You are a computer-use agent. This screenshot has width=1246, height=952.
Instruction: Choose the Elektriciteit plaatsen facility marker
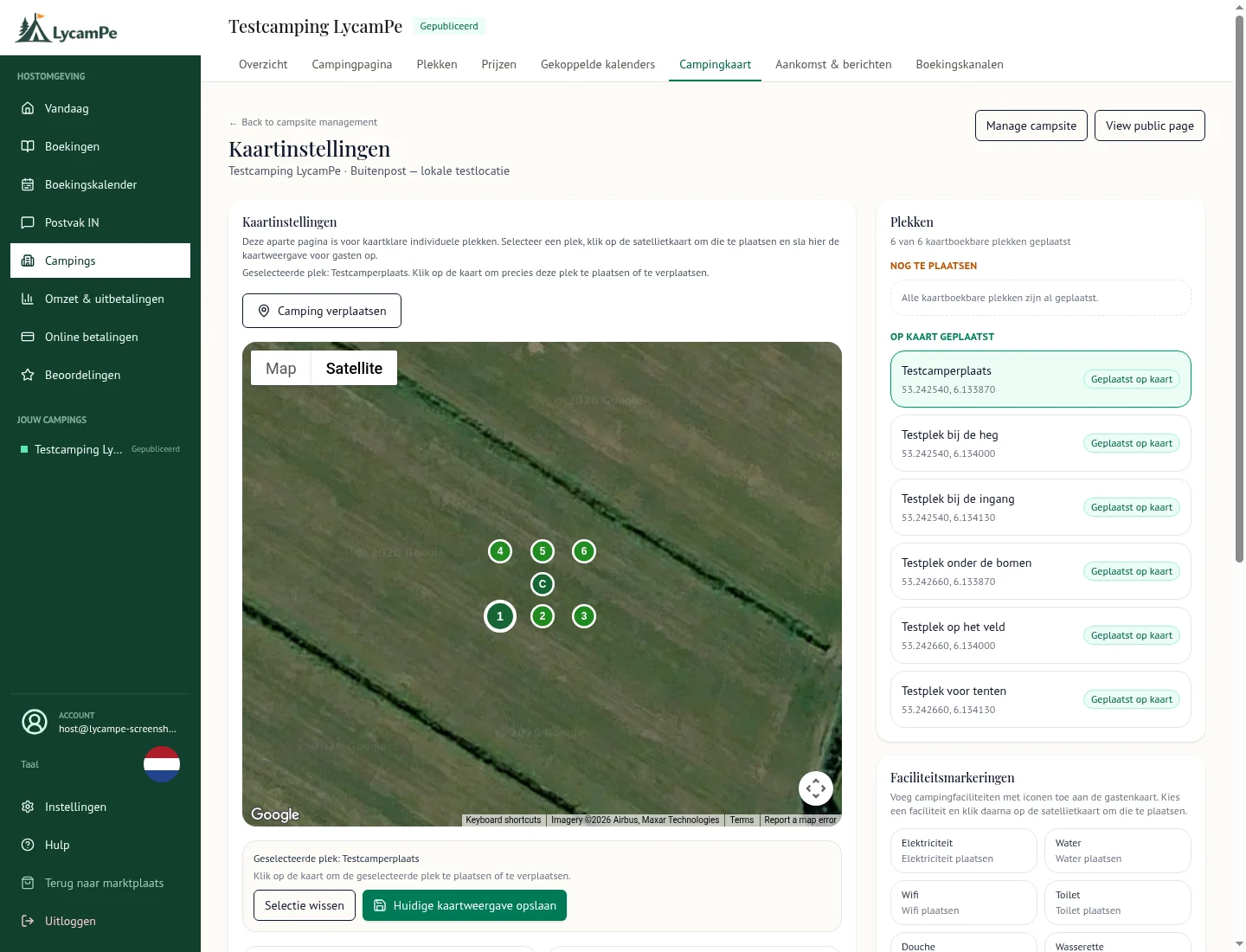point(964,851)
